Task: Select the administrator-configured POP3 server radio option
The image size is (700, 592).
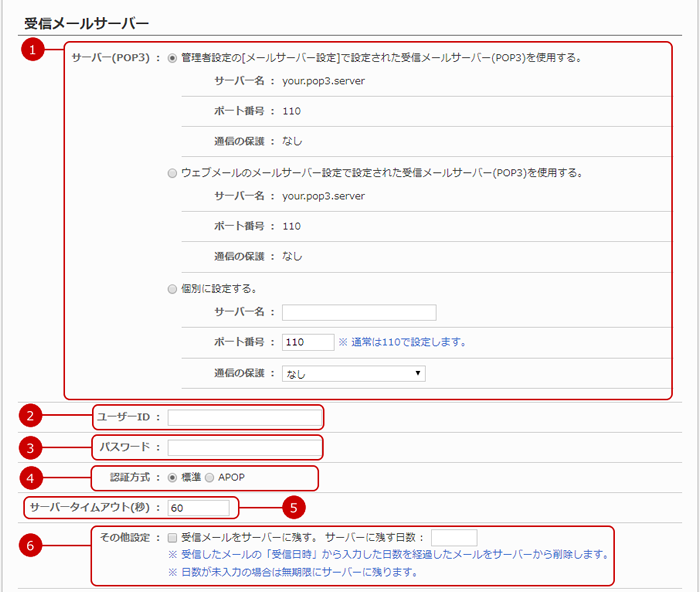Action: (x=173, y=58)
